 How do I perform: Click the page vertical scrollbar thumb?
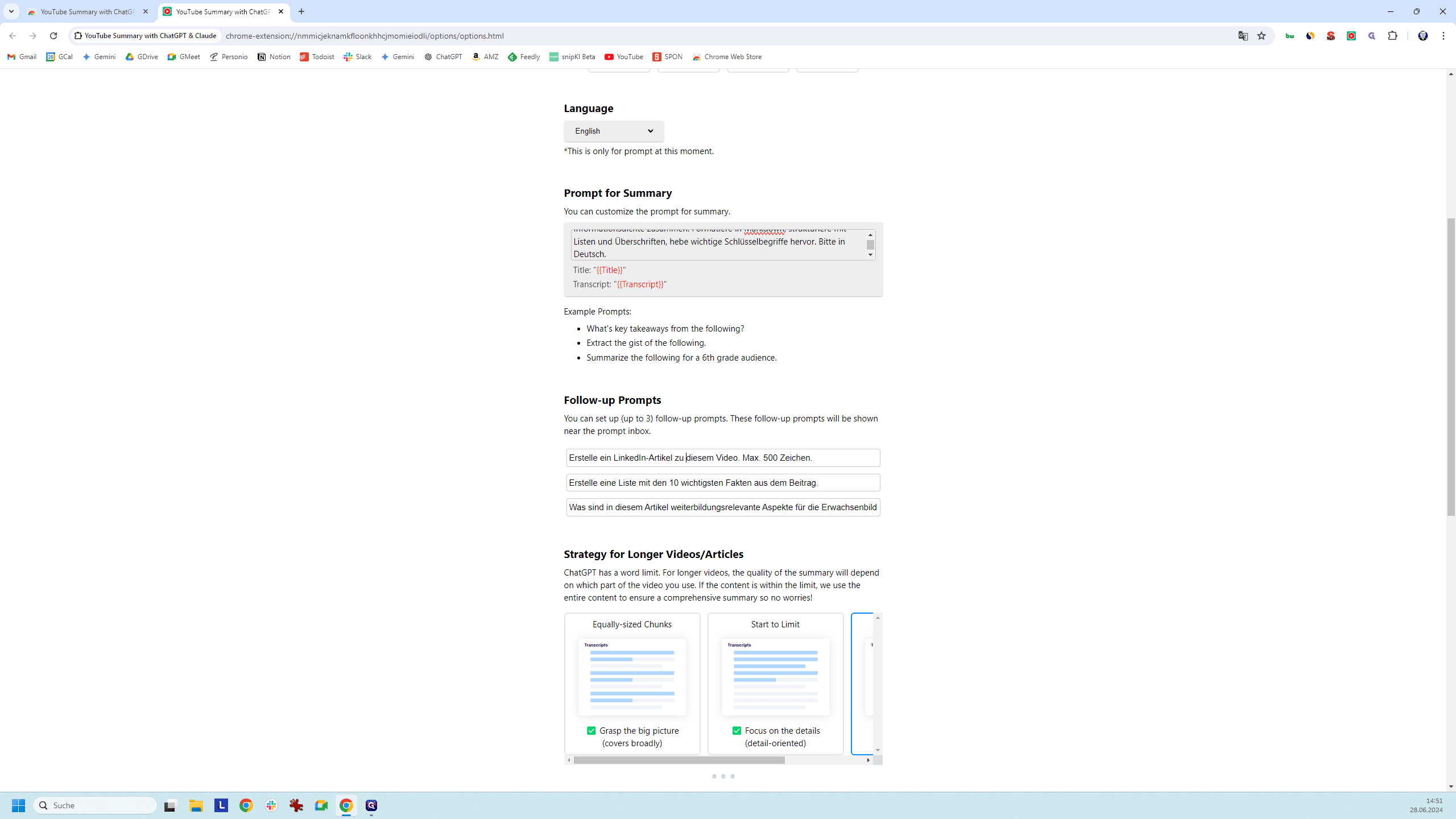click(x=1451, y=367)
